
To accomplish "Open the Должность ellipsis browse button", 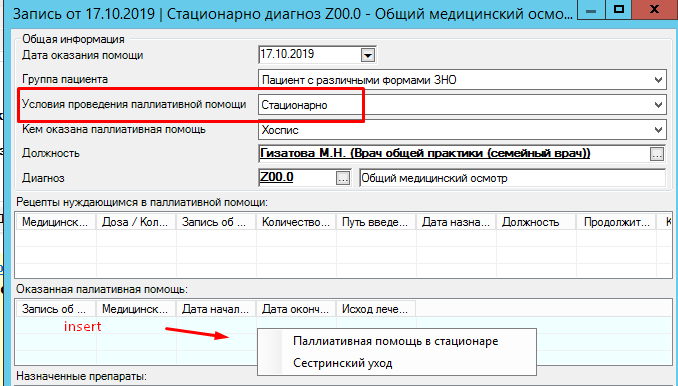I will (x=657, y=154).
